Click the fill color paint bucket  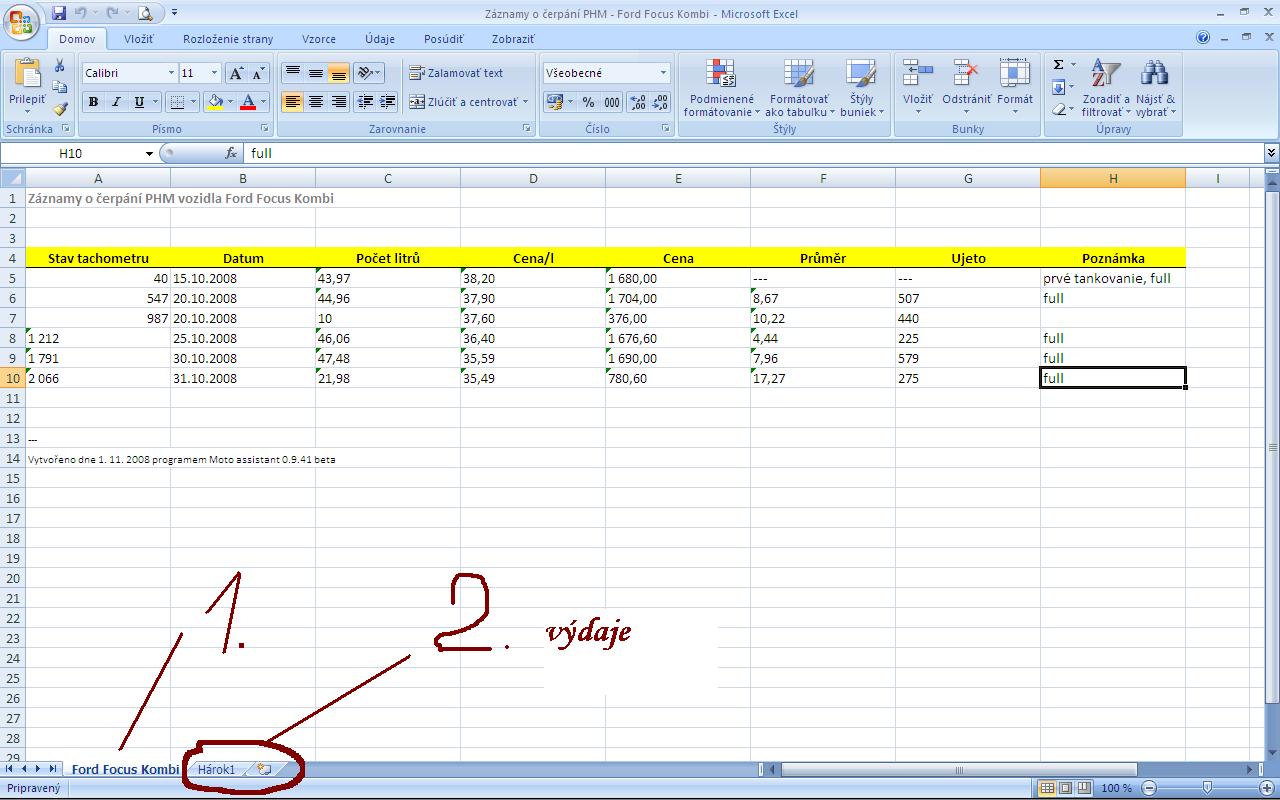coord(214,102)
